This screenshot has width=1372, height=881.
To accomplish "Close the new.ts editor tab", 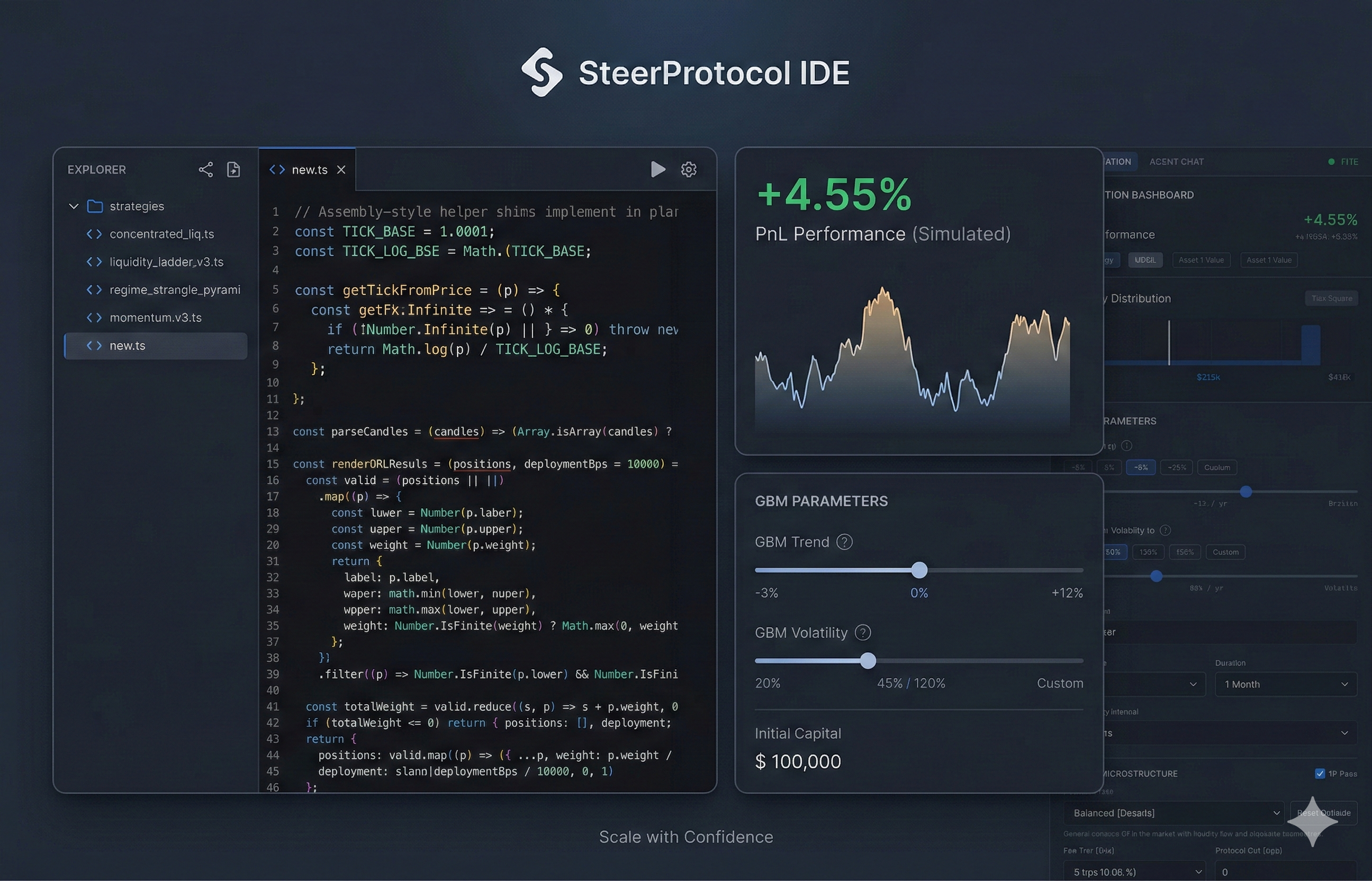I will [341, 170].
